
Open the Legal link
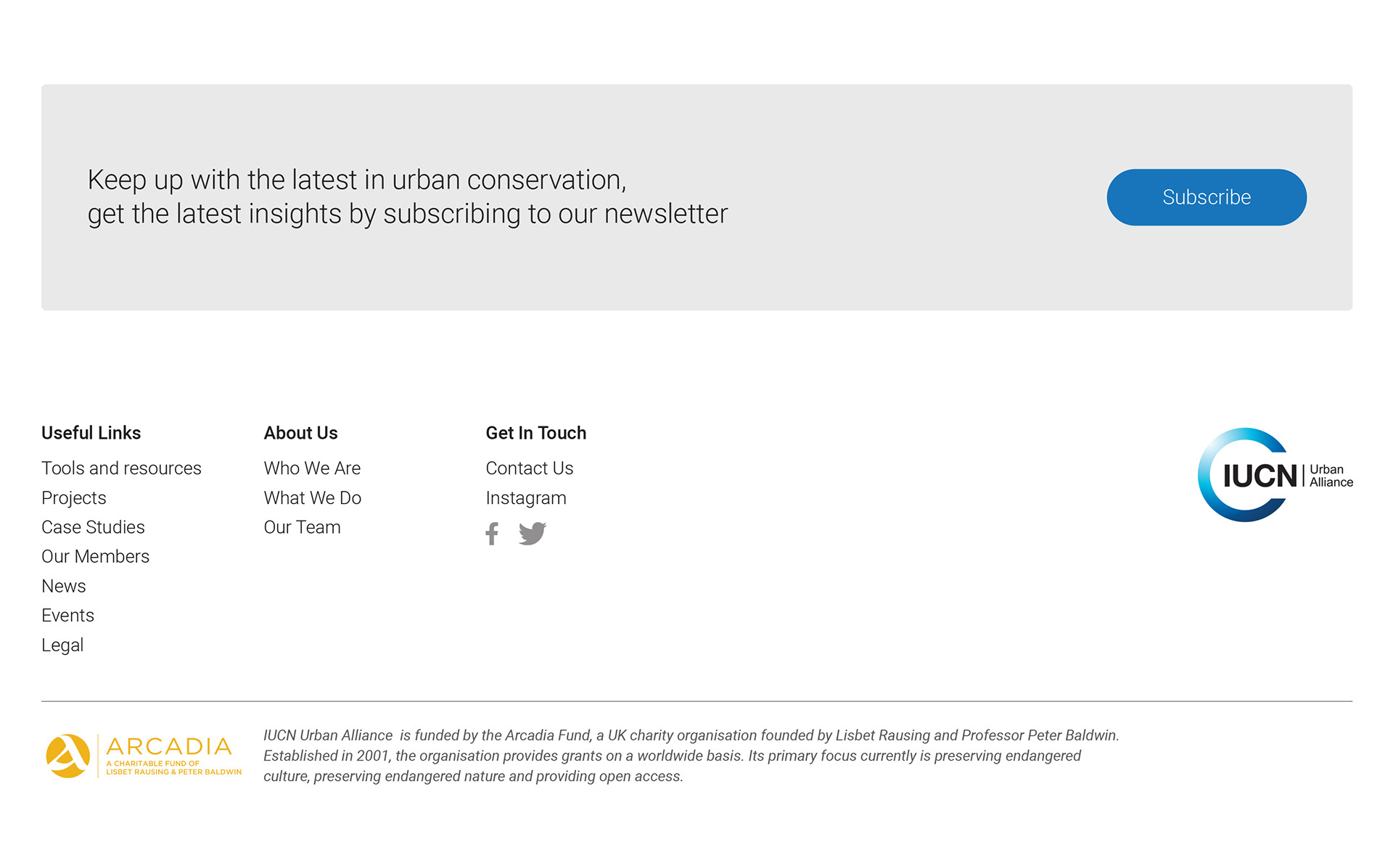62,645
